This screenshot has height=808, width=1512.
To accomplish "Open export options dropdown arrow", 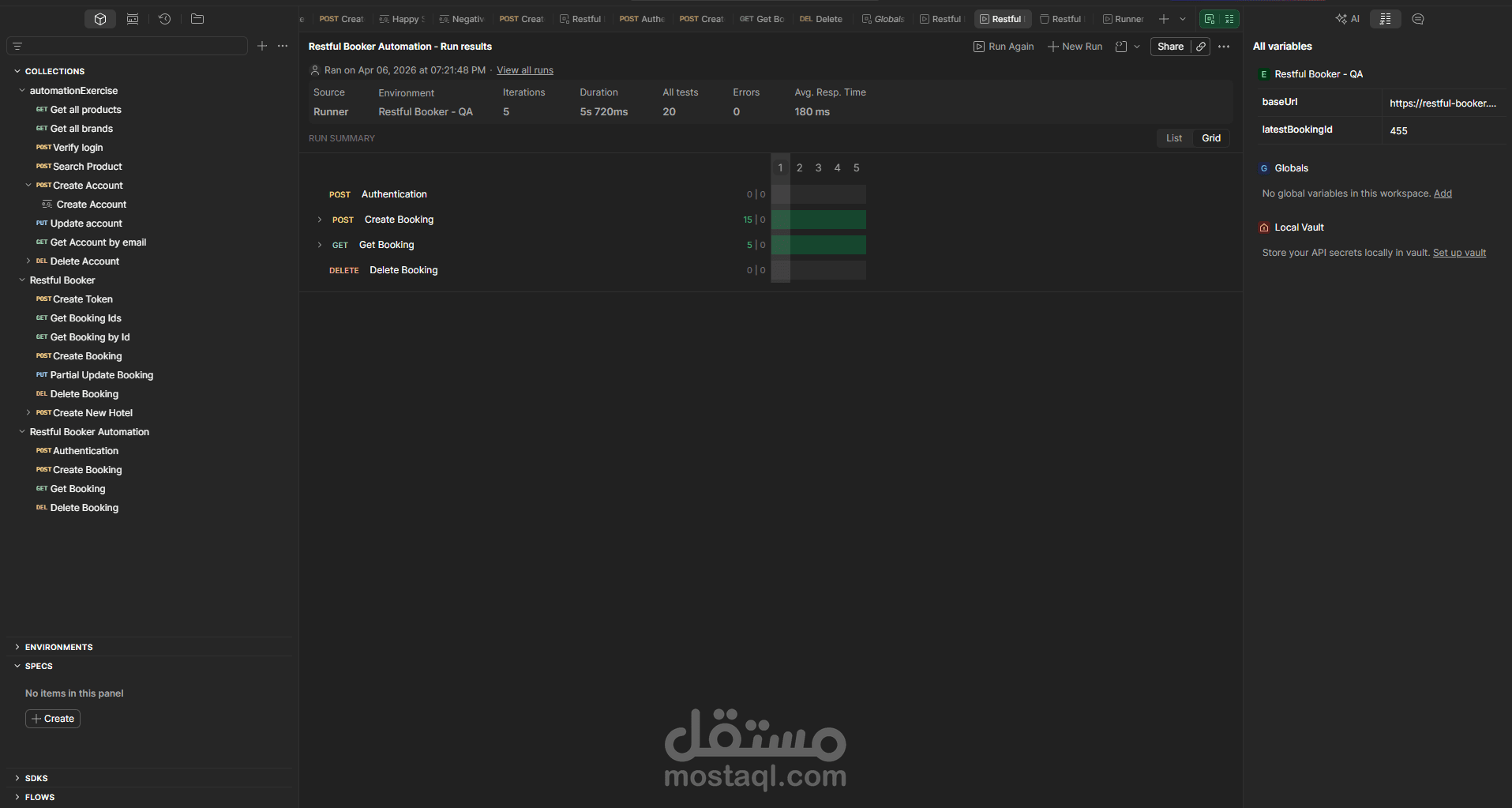I will point(1137,47).
